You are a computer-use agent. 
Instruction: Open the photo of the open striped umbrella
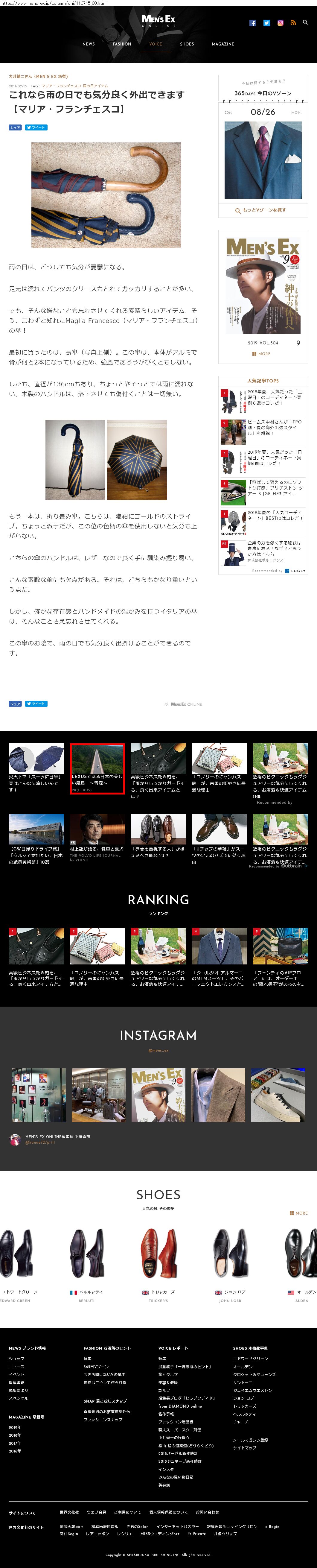[137, 460]
